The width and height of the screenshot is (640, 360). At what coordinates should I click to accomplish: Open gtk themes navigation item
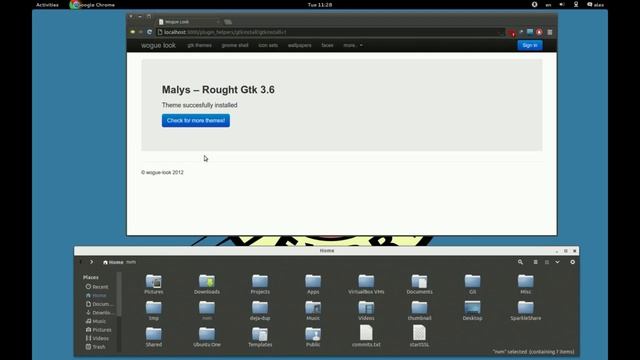(200, 45)
